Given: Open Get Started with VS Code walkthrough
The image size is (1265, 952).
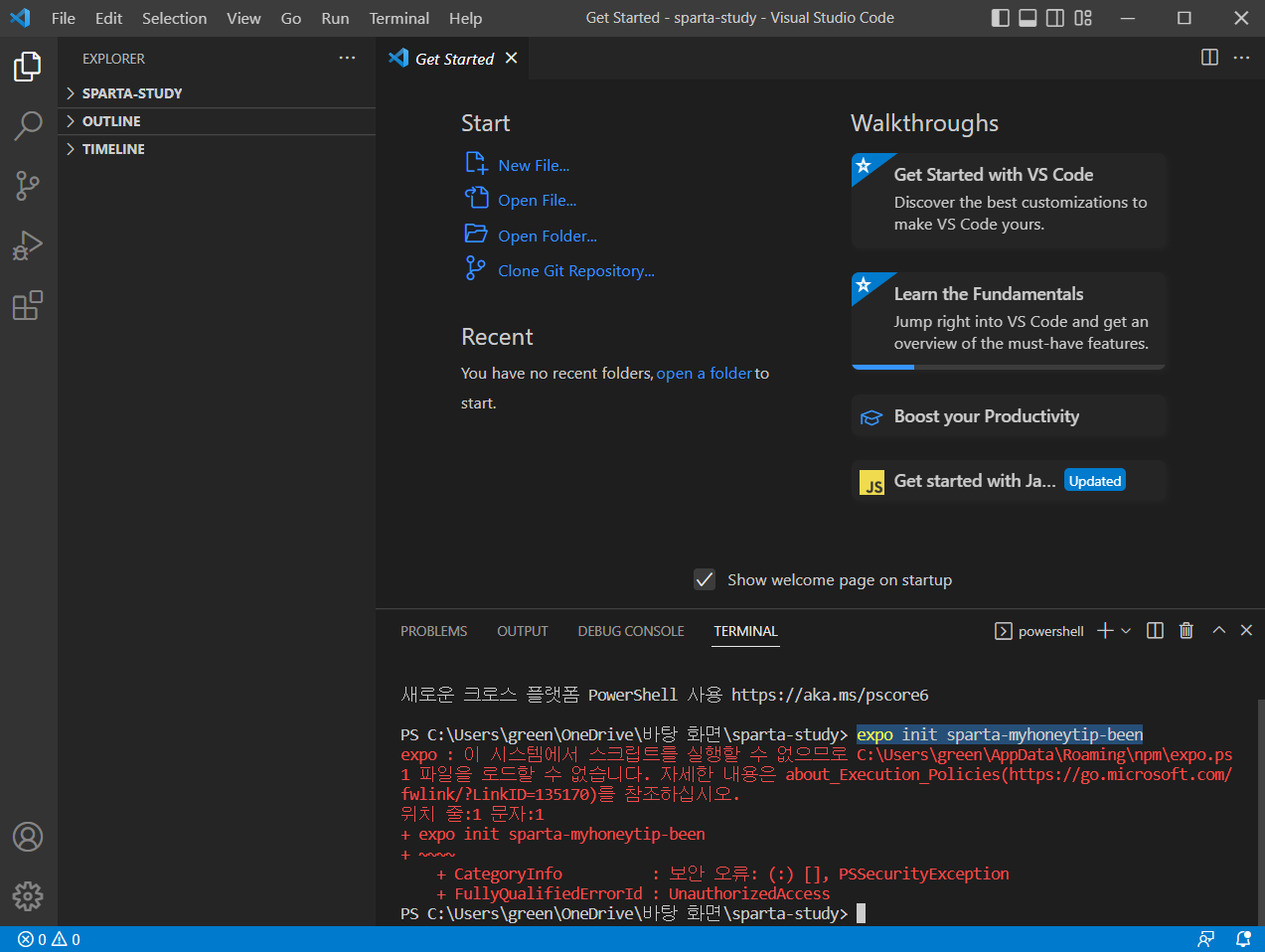Looking at the screenshot, I should click(x=1009, y=201).
